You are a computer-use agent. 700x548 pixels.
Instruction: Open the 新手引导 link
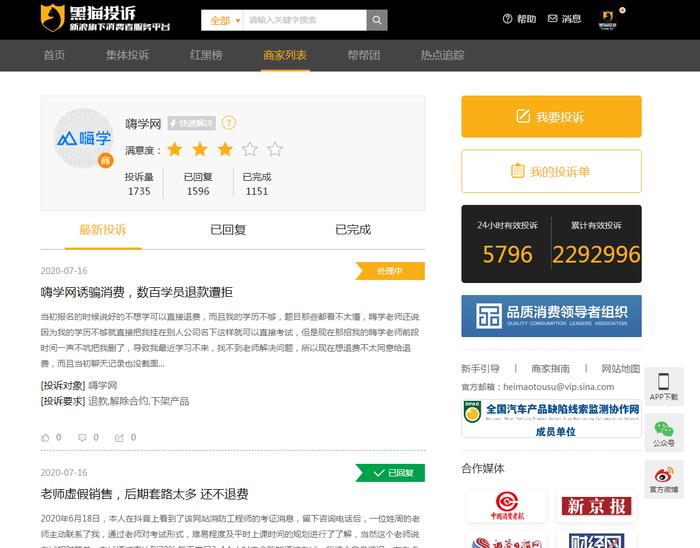click(480, 369)
